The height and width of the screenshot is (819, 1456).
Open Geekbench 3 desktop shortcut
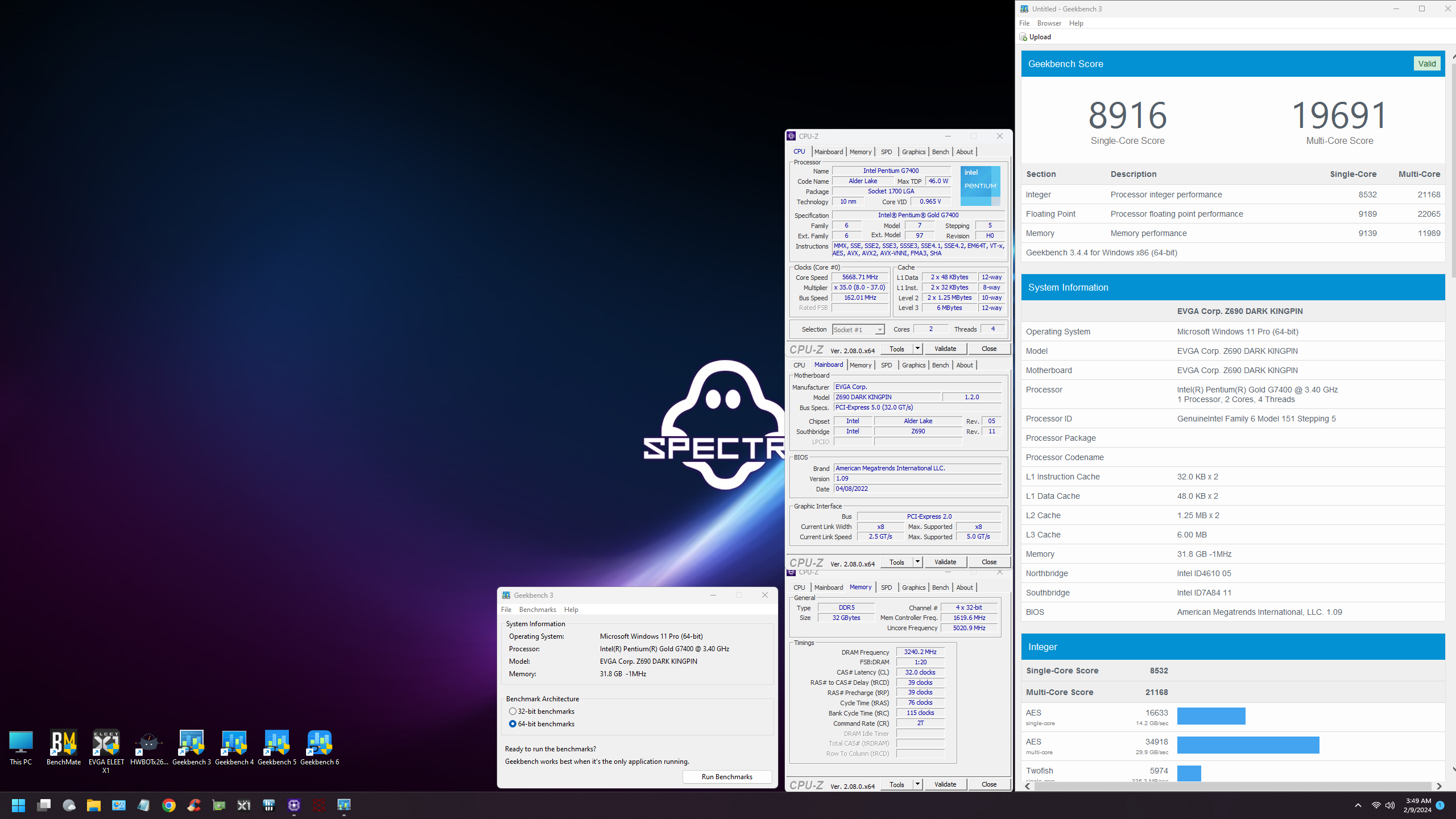tap(192, 748)
